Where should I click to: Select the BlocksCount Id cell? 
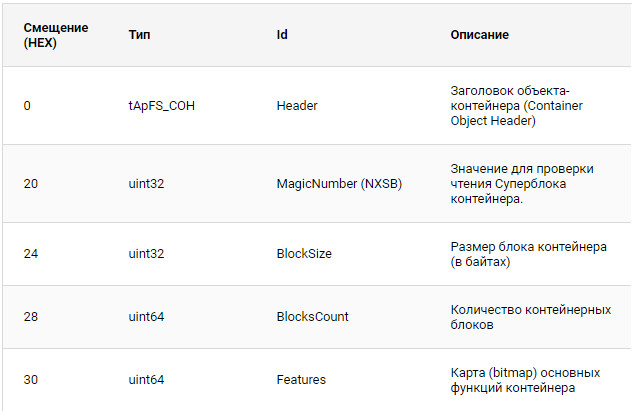click(x=312, y=317)
